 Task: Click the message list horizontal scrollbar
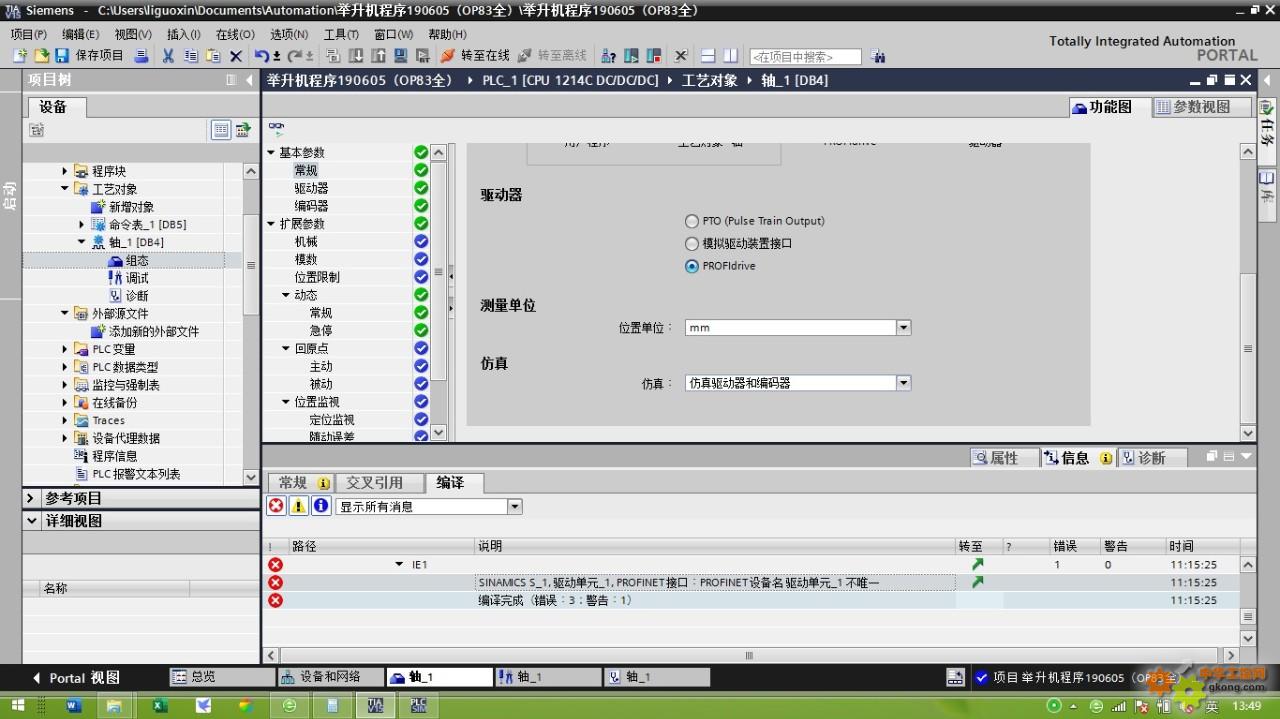coord(749,656)
